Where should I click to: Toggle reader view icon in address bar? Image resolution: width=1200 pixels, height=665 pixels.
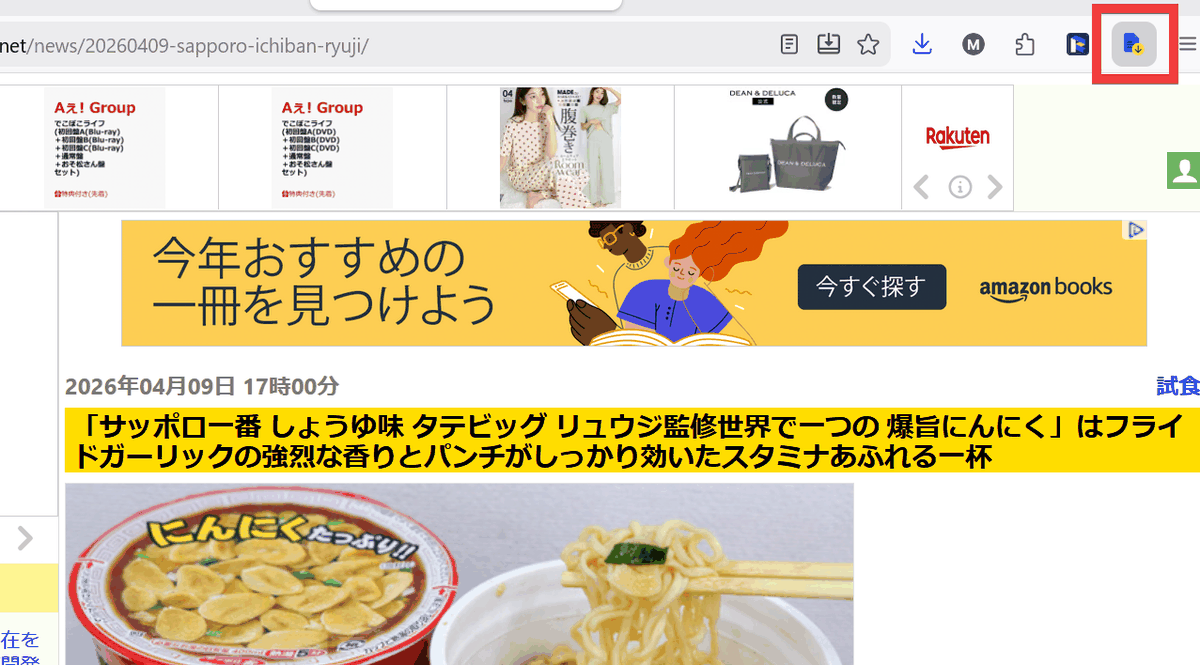pyautogui.click(x=790, y=44)
